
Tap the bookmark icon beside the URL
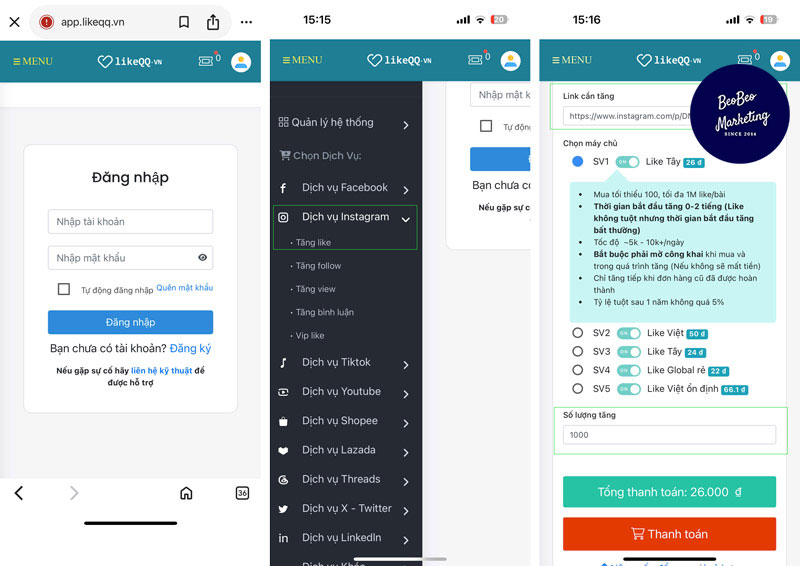pyautogui.click(x=184, y=22)
